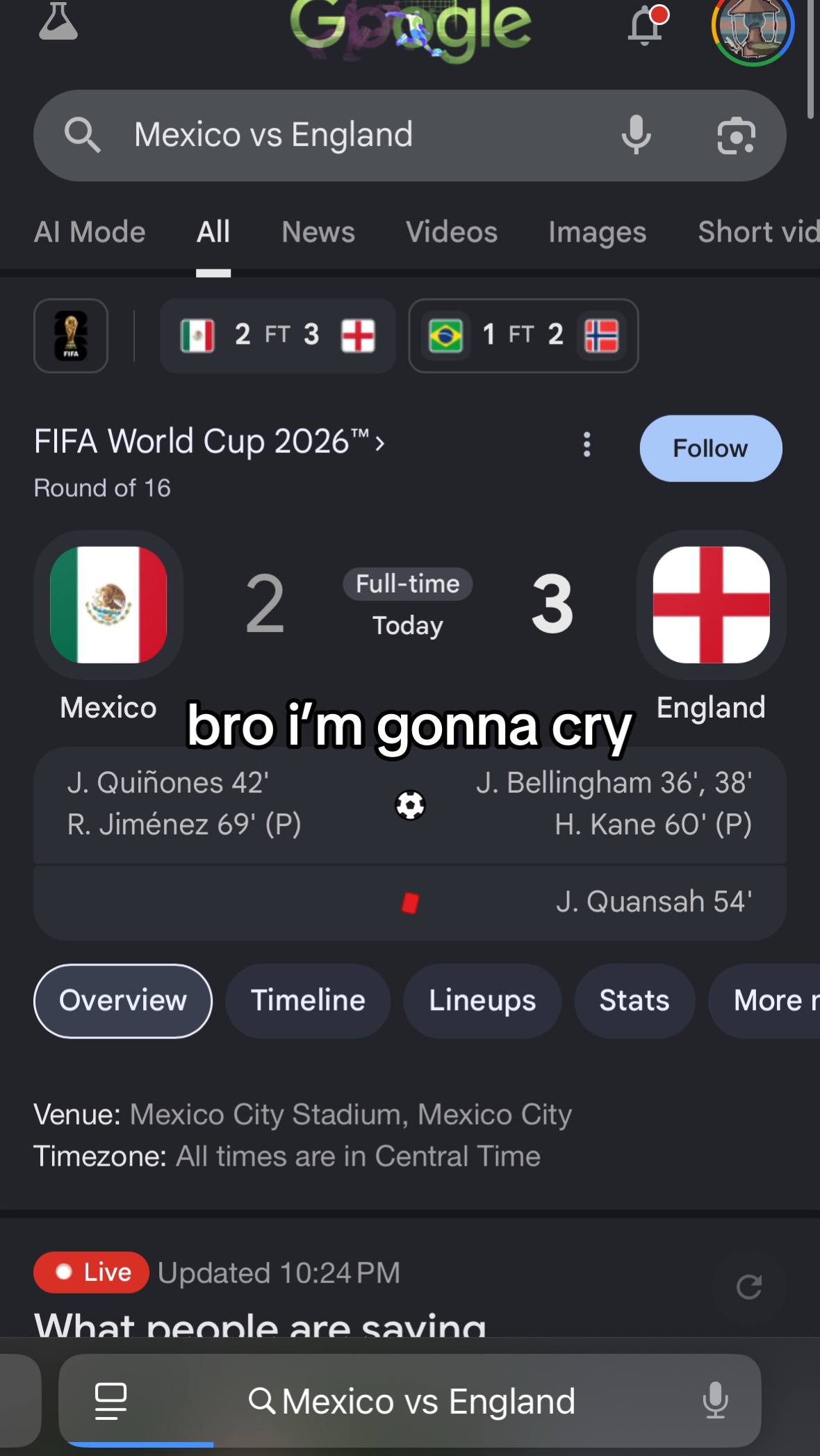The width and height of the screenshot is (820, 1456).
Task: Open Google Lens camera search
Action: coord(736,135)
